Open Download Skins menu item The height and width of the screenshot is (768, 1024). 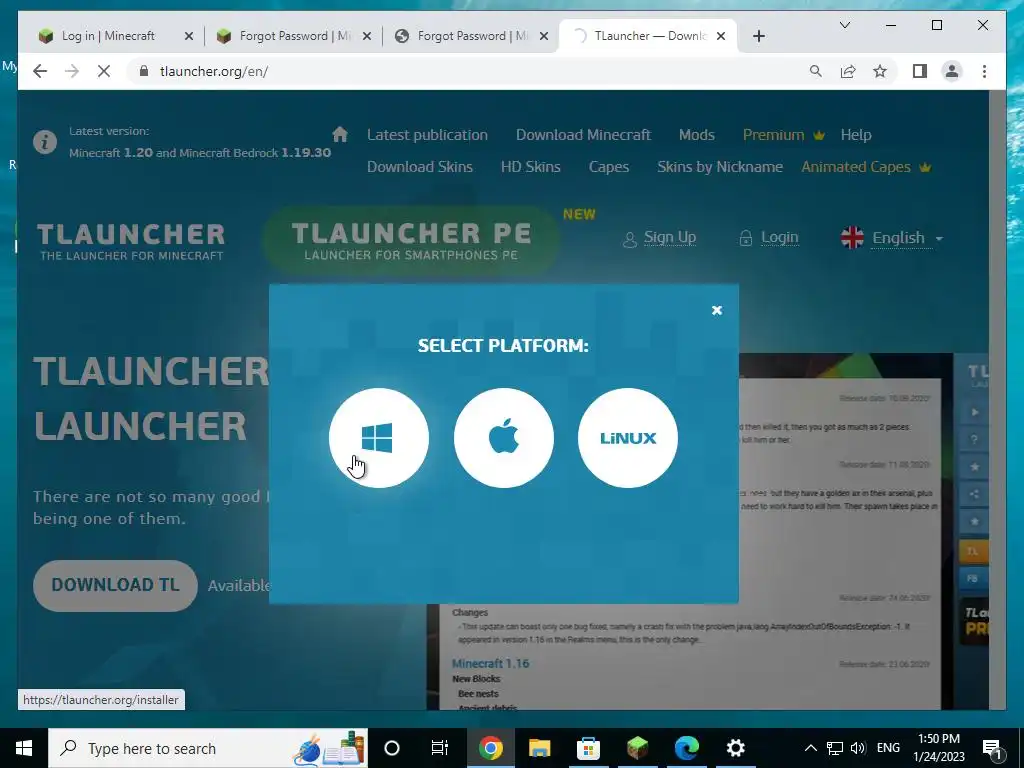coord(419,167)
